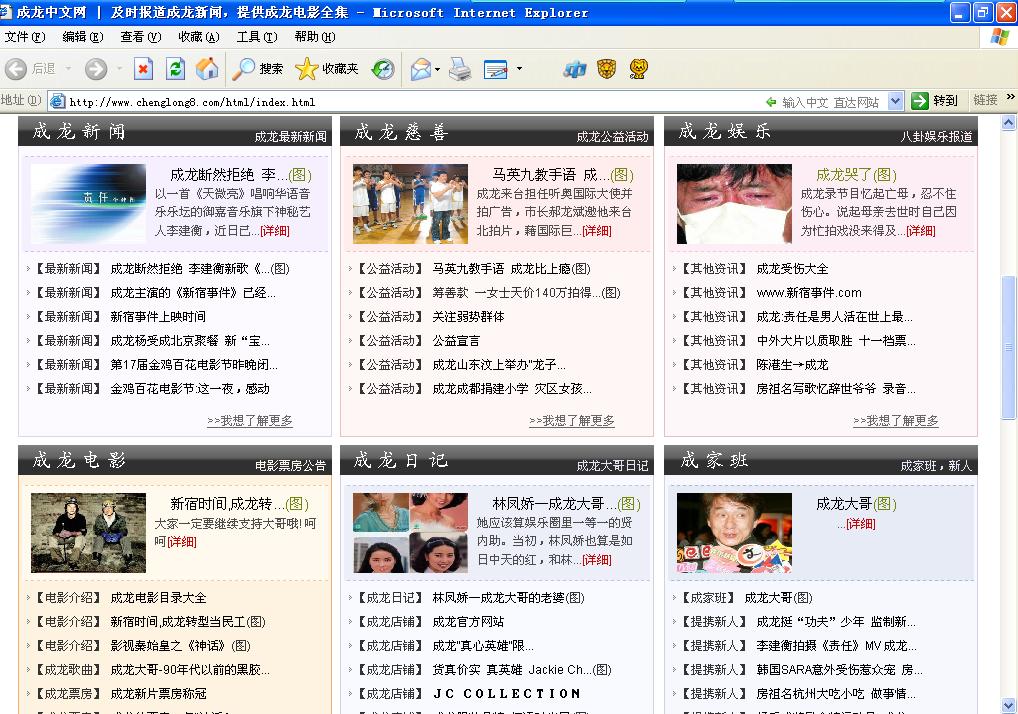This screenshot has width=1018, height=714.
Task: Open Search with magnifier icon
Action: (x=258, y=69)
